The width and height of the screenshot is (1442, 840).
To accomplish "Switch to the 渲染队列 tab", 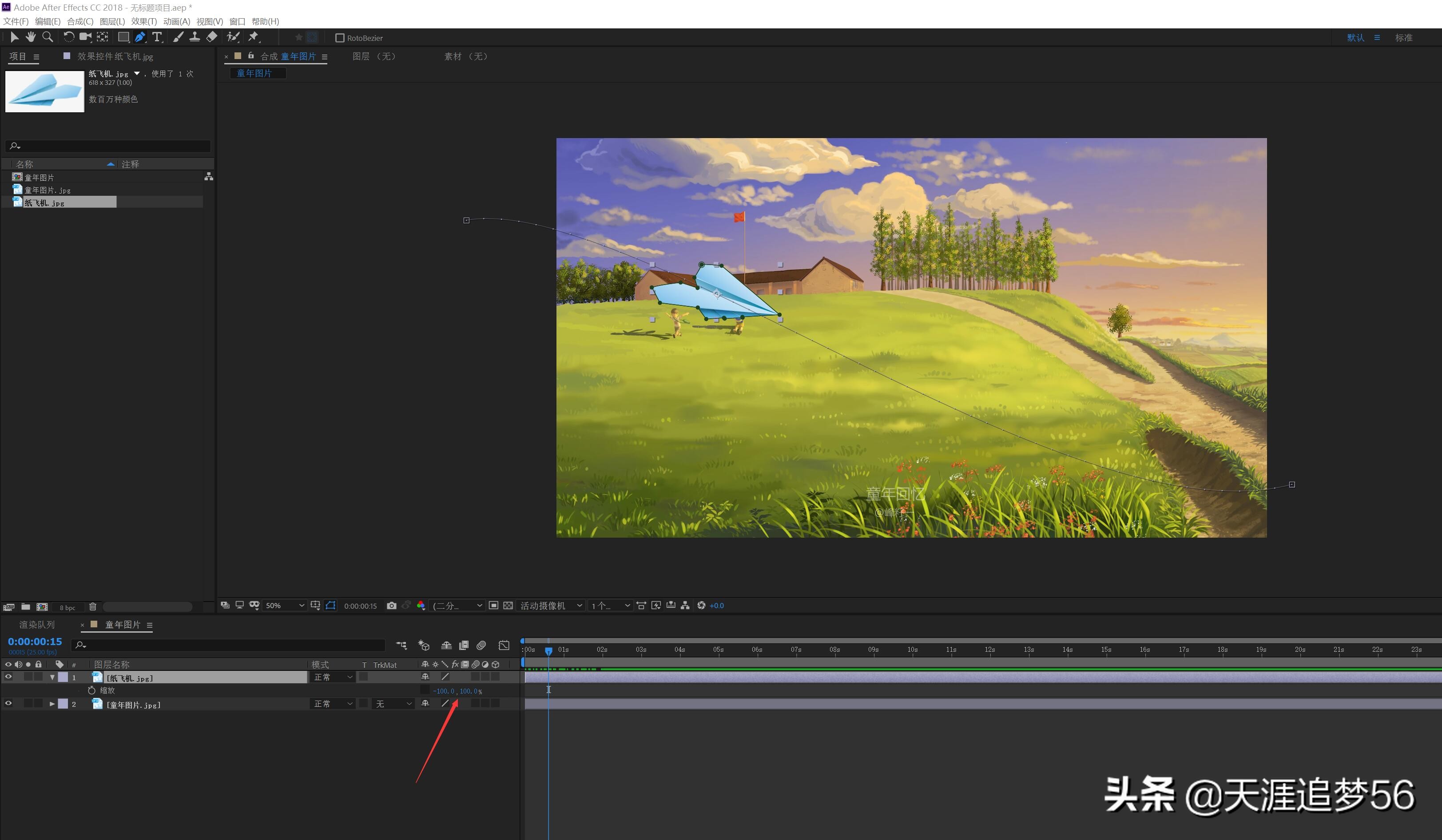I will [x=37, y=624].
